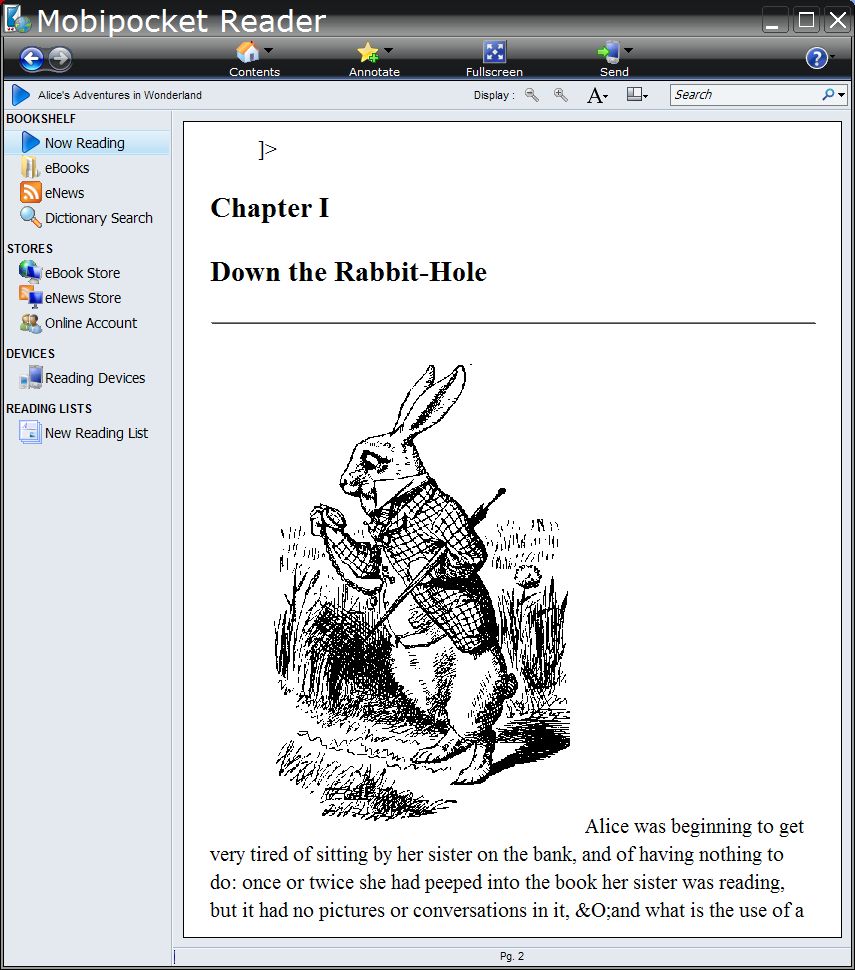
Task: Close the Mobipocket Reader window
Action: (x=838, y=20)
